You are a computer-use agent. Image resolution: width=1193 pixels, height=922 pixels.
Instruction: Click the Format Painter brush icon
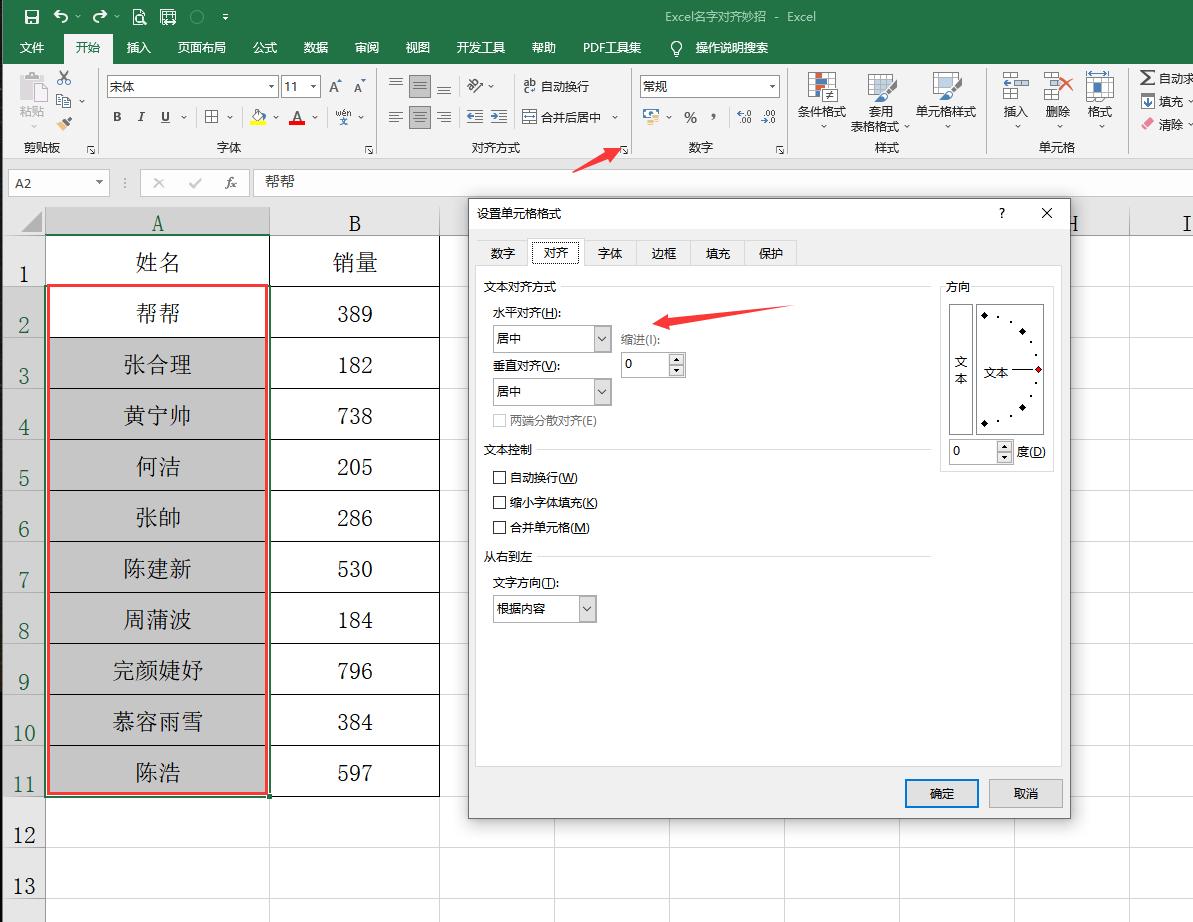(x=64, y=122)
